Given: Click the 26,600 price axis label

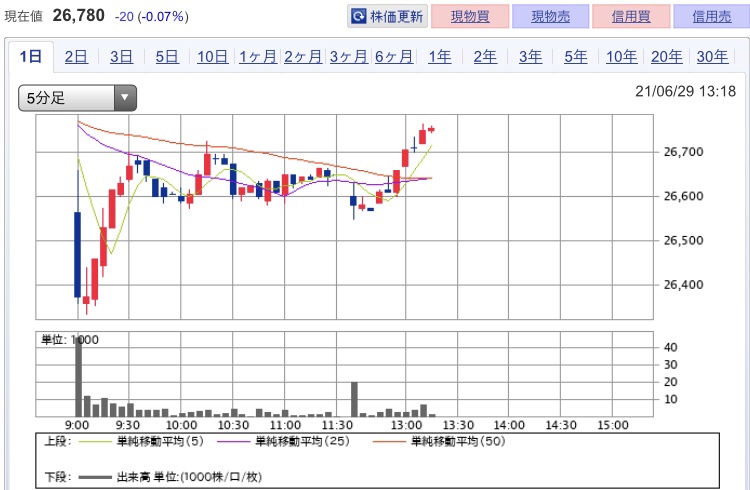Looking at the screenshot, I should click(x=684, y=196).
